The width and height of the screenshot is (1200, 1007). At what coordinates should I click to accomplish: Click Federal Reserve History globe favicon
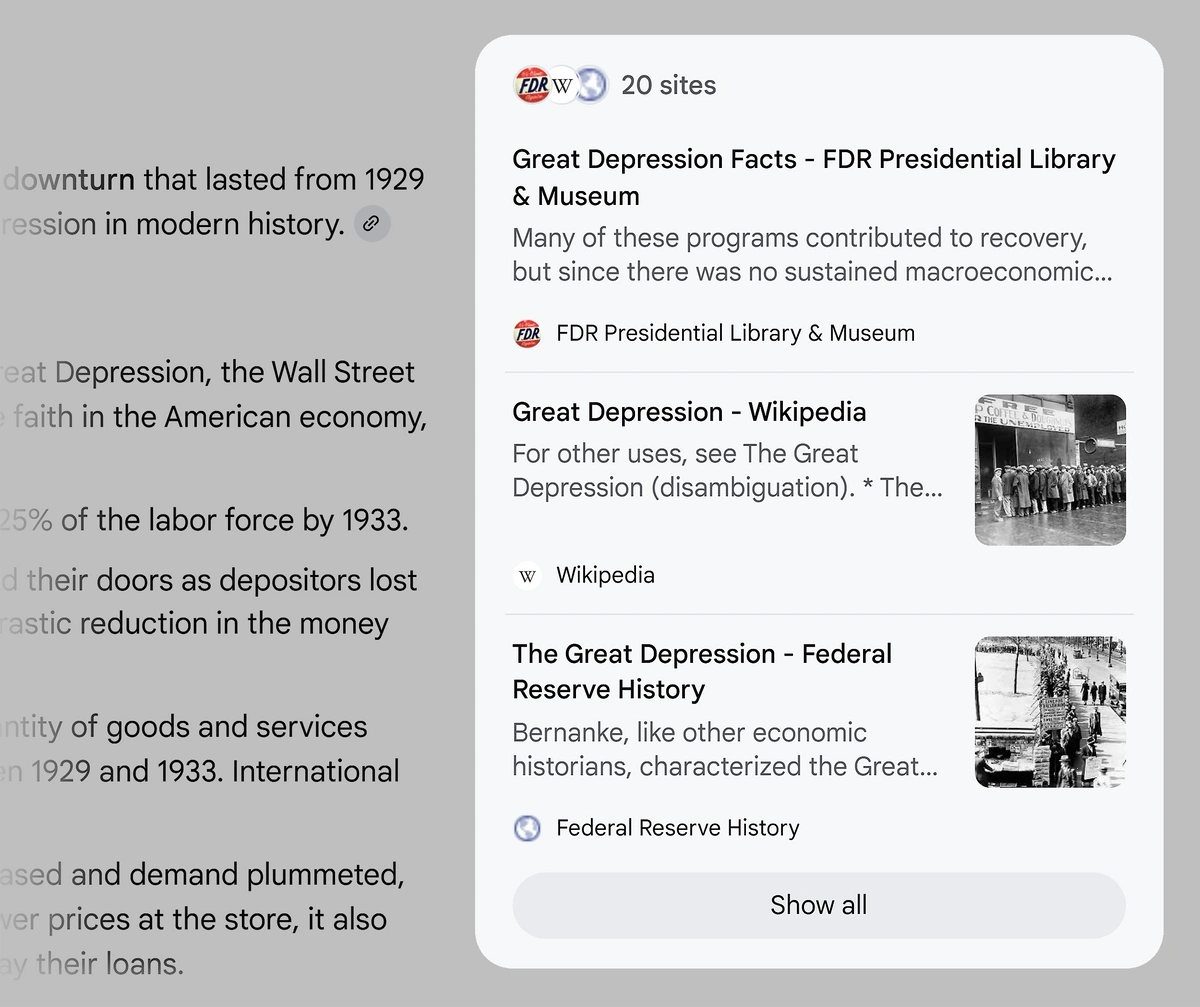pyautogui.click(x=527, y=828)
